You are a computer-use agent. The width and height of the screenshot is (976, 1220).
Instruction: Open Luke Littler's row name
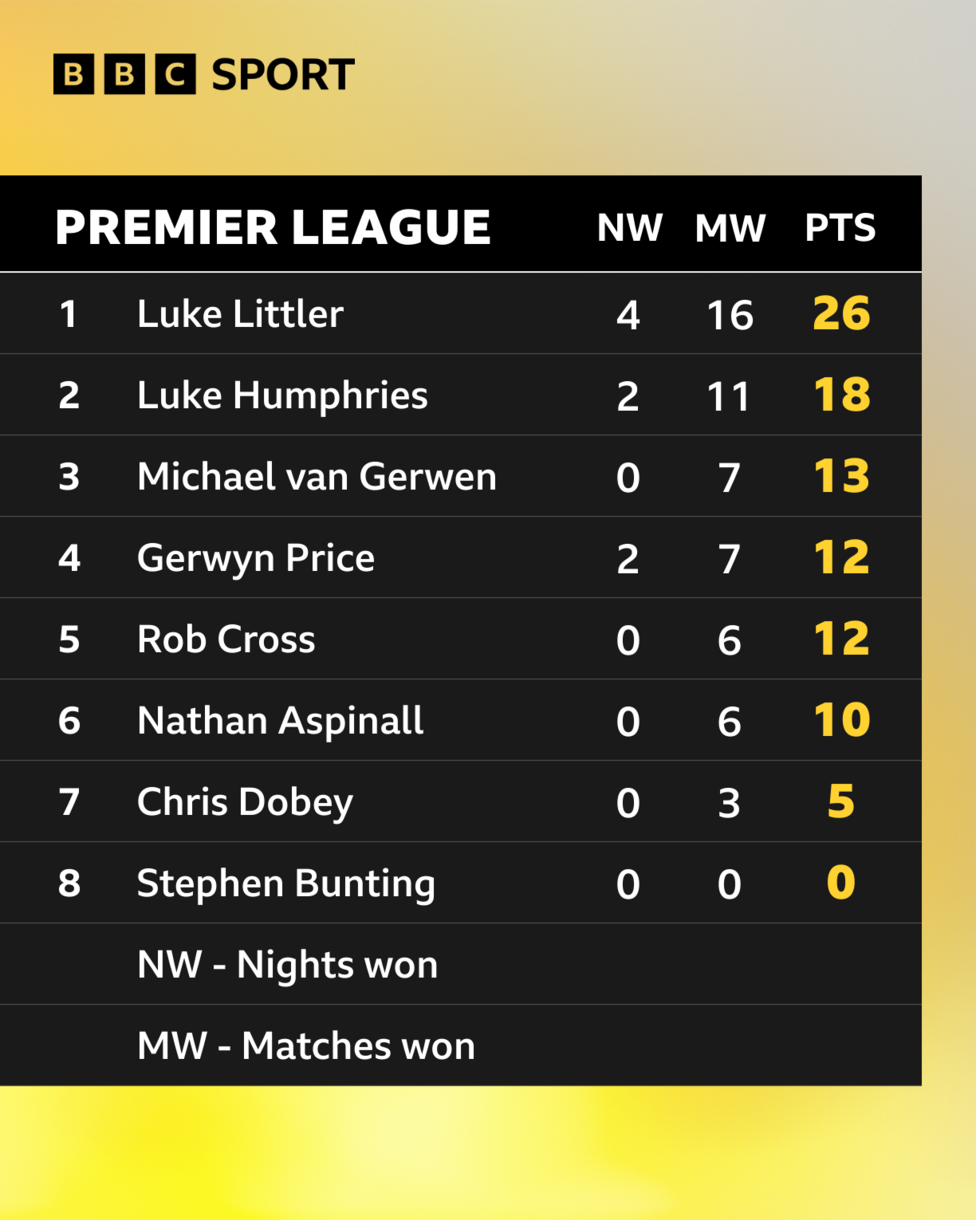click(240, 314)
